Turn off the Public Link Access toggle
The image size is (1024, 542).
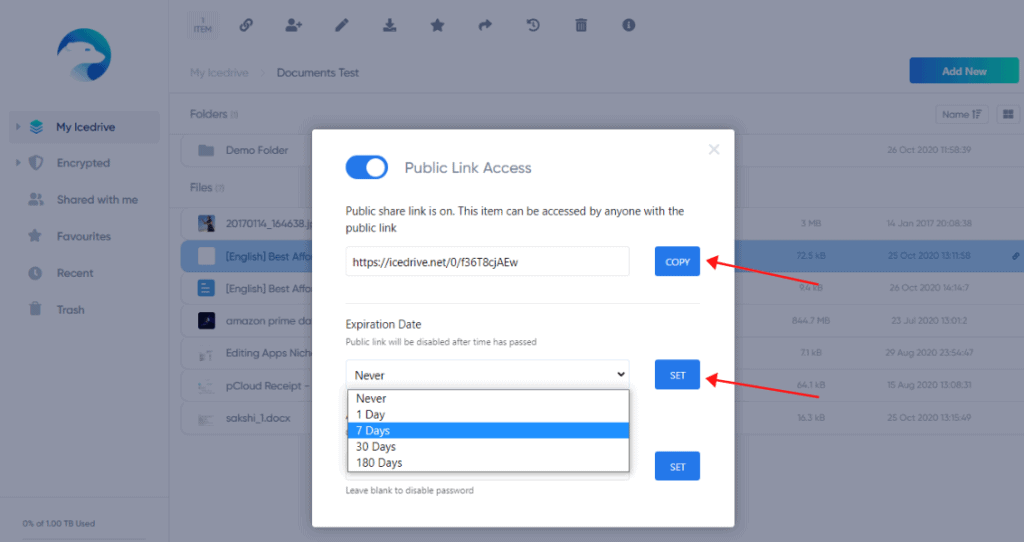pos(366,167)
